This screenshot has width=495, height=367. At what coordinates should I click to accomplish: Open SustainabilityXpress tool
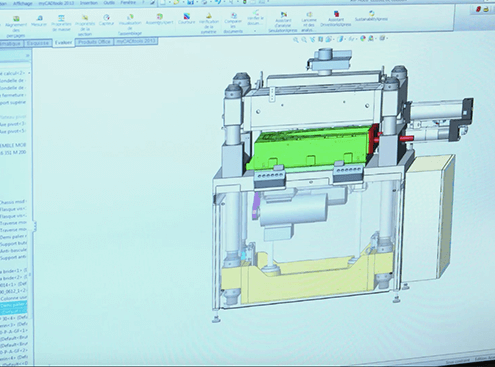click(x=371, y=16)
